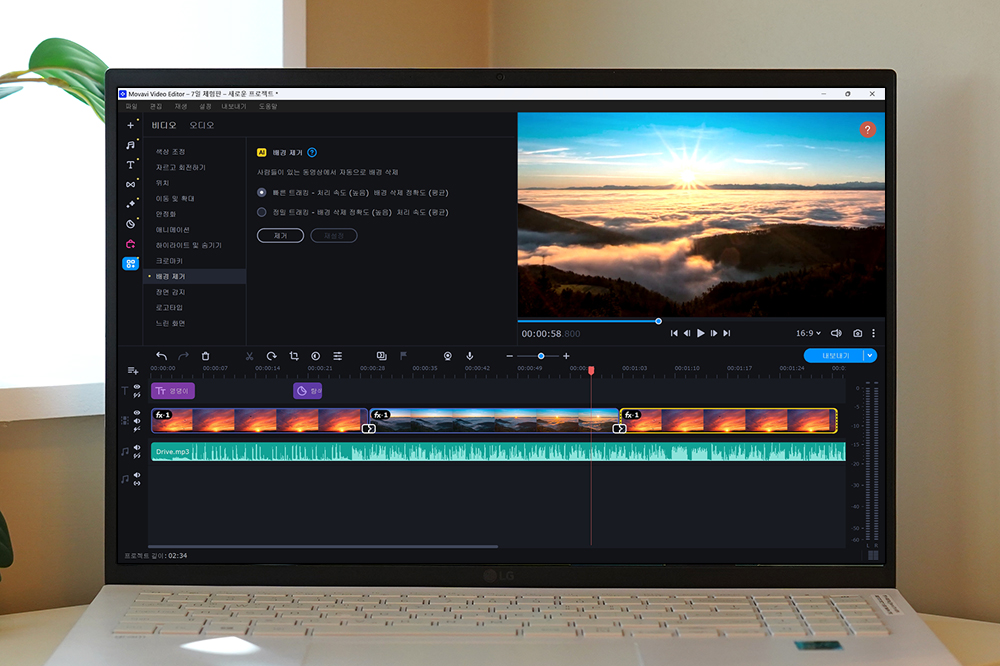Toggle eye visibility on the title track
Image resolution: width=1000 pixels, height=666 pixels.
pos(136,387)
